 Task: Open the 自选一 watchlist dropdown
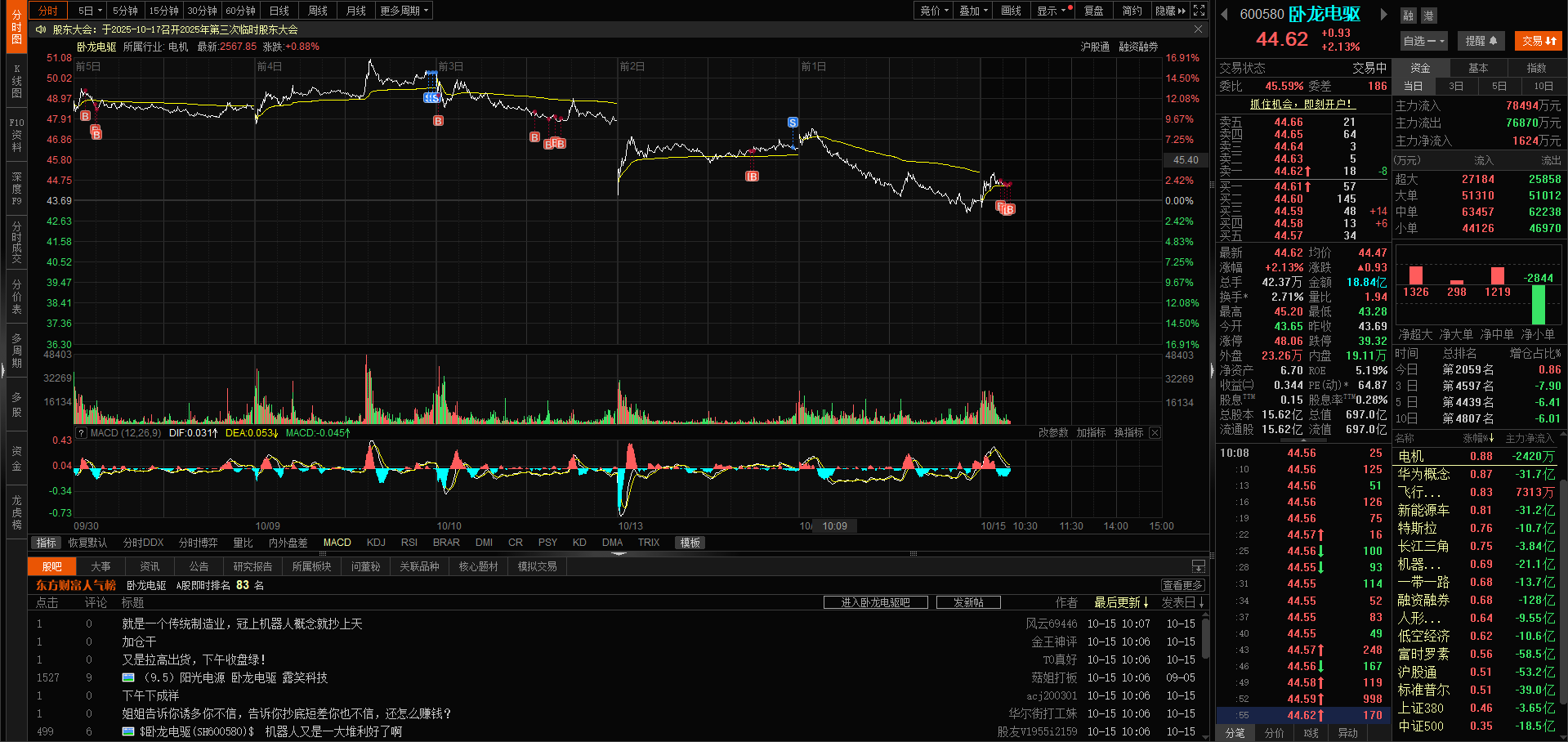click(x=1424, y=41)
